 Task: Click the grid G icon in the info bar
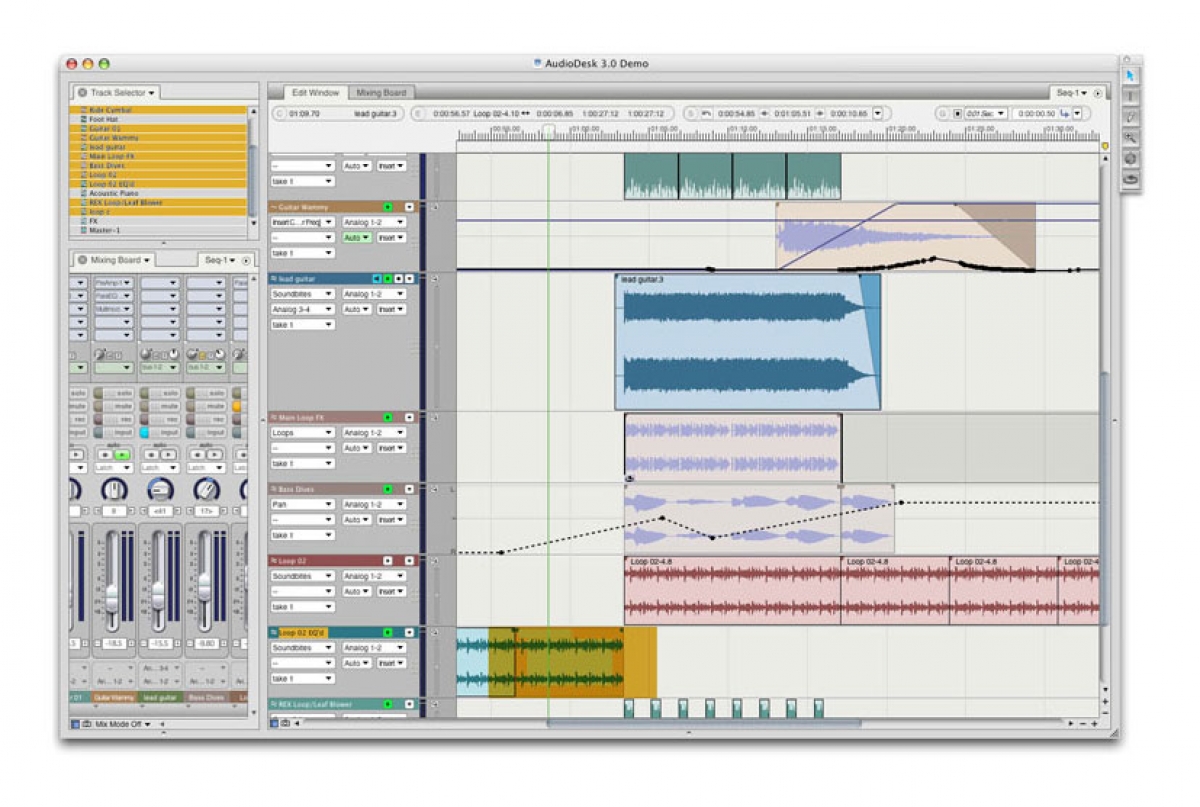(942, 114)
